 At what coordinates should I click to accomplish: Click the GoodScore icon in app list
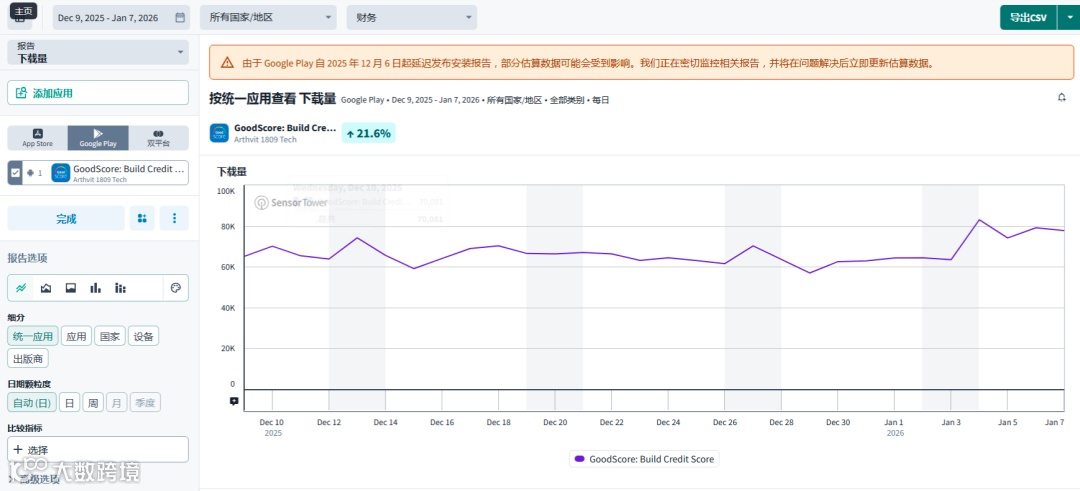(x=61, y=173)
